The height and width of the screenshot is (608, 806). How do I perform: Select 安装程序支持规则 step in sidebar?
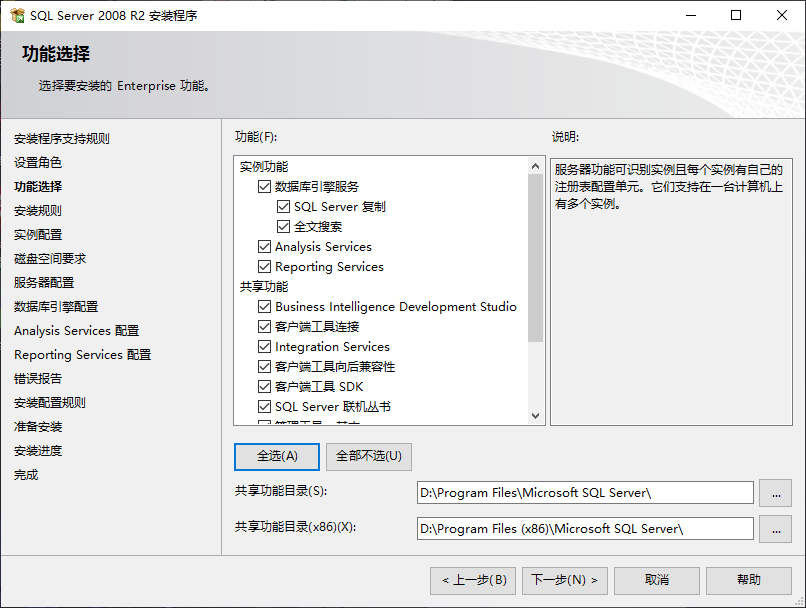(62, 139)
